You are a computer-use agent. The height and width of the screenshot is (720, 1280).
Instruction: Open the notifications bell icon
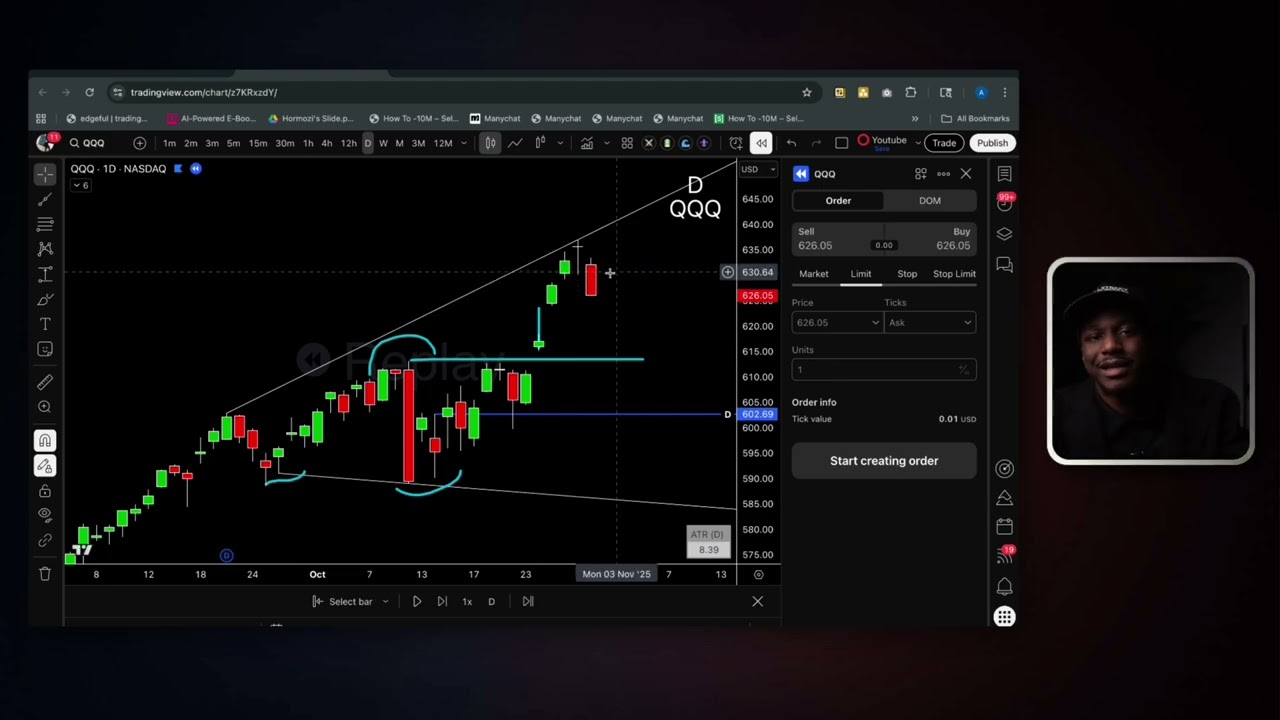[x=1004, y=586]
